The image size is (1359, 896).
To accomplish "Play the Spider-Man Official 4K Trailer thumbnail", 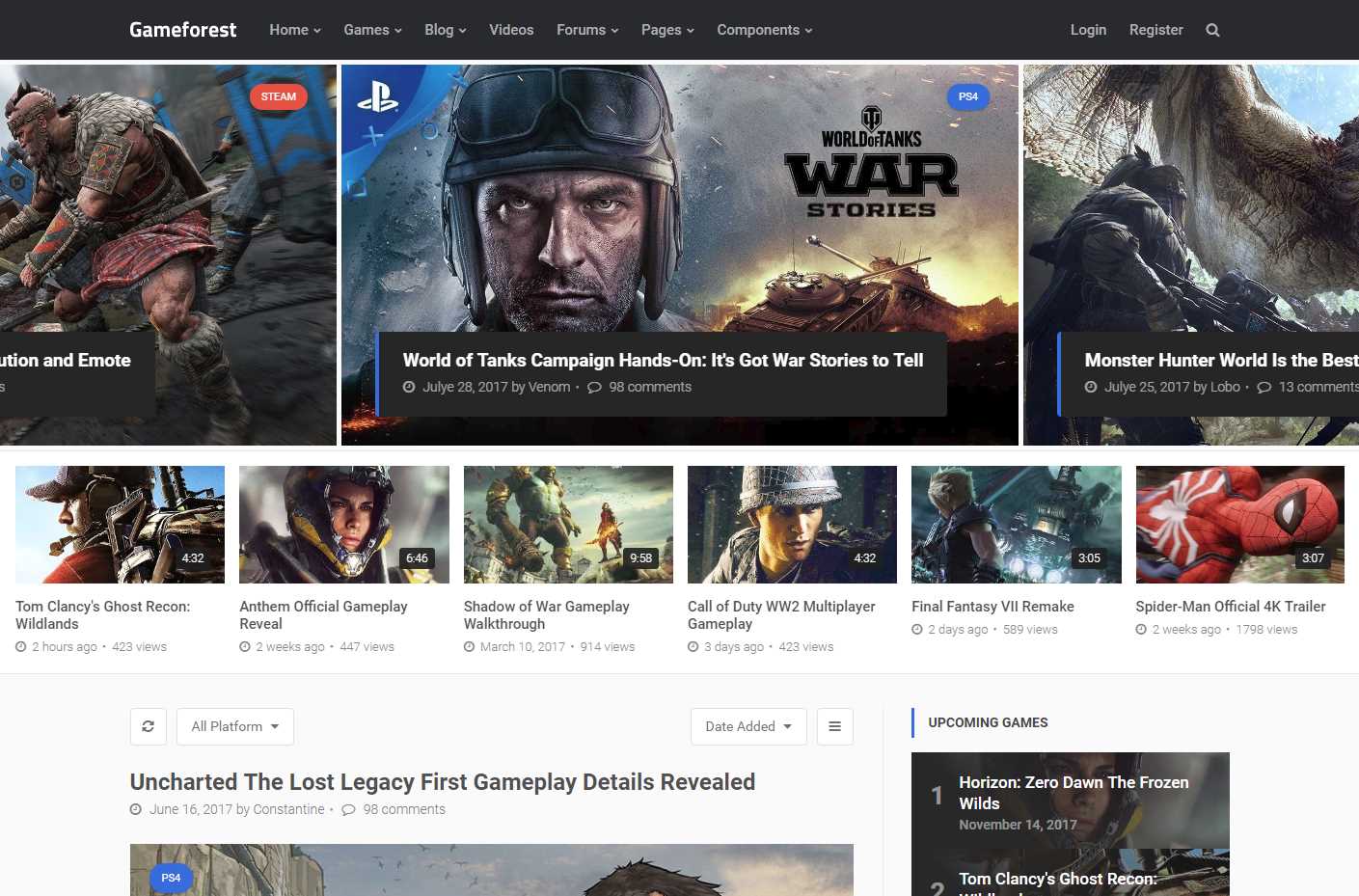I will point(1239,525).
